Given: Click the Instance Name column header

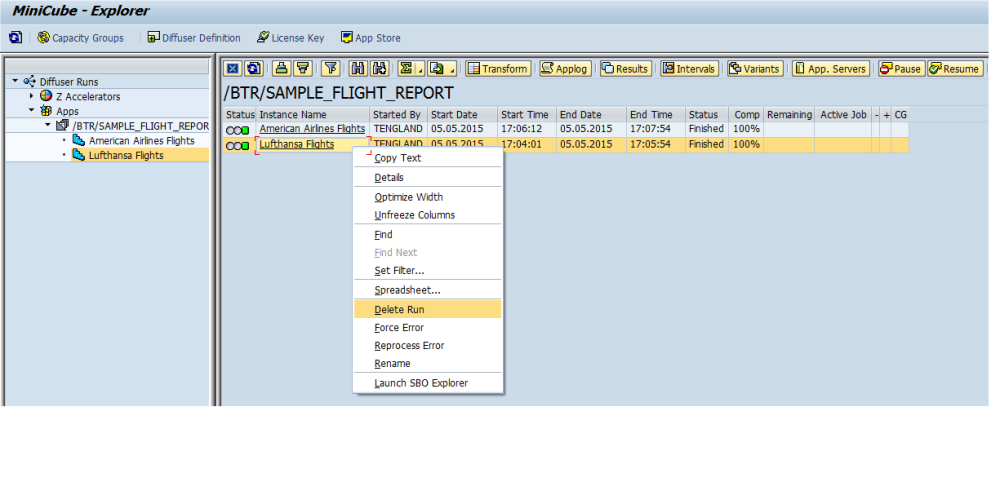Looking at the screenshot, I should click(292, 115).
